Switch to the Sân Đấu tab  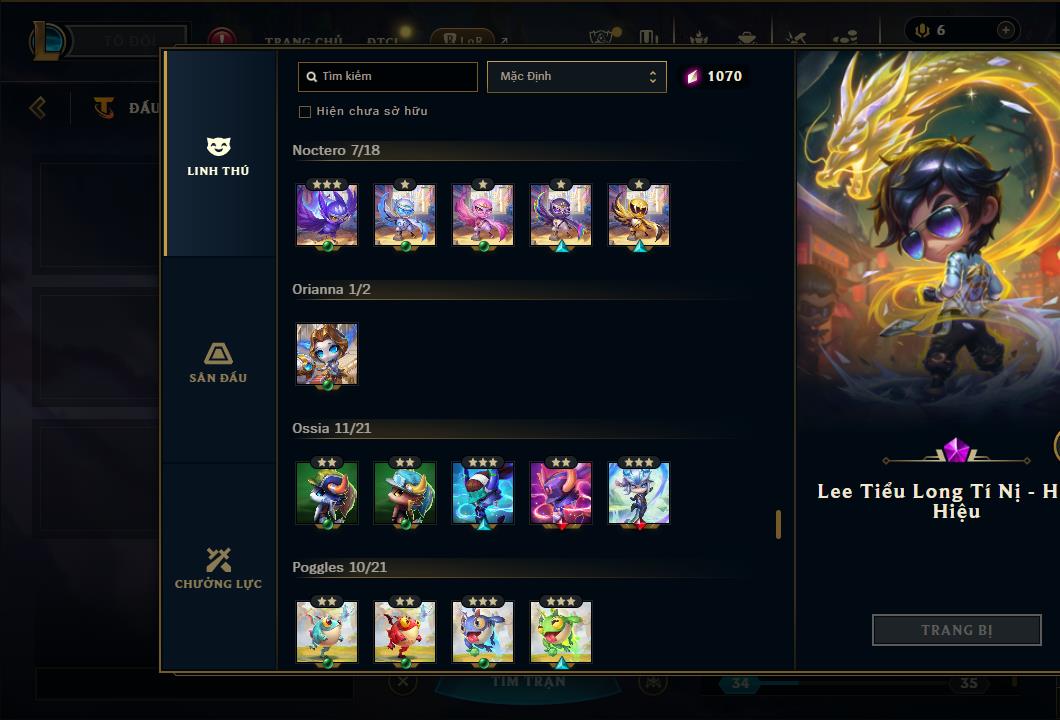click(218, 362)
